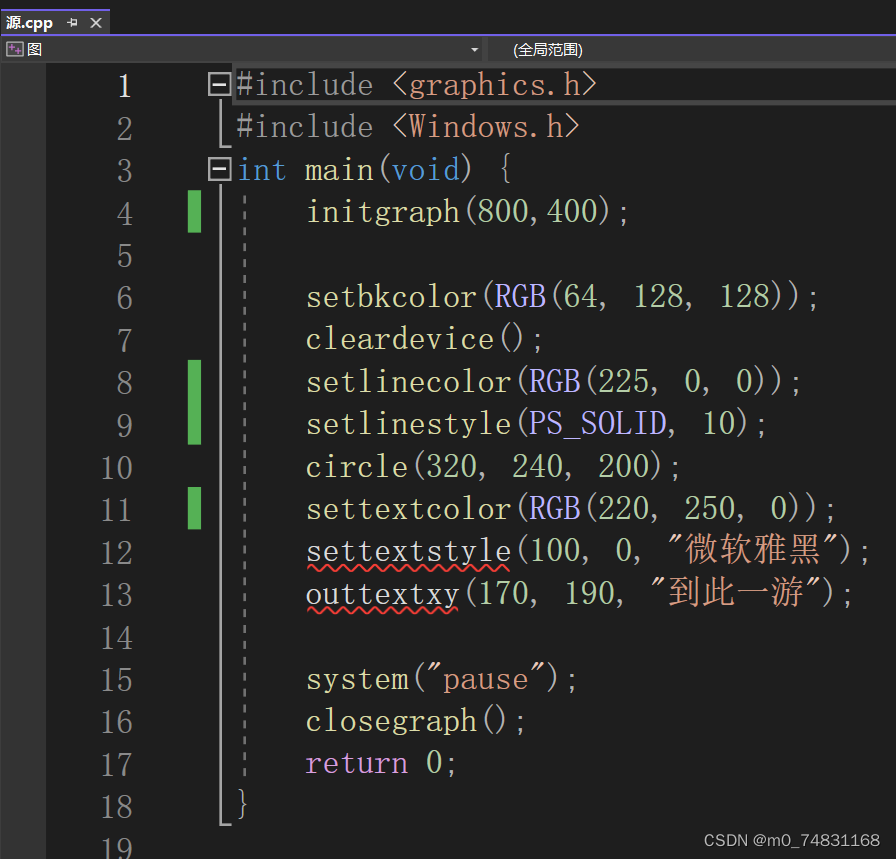This screenshot has height=859, width=896.
Task: Click the PS_SOLID constant
Action: click(x=597, y=424)
